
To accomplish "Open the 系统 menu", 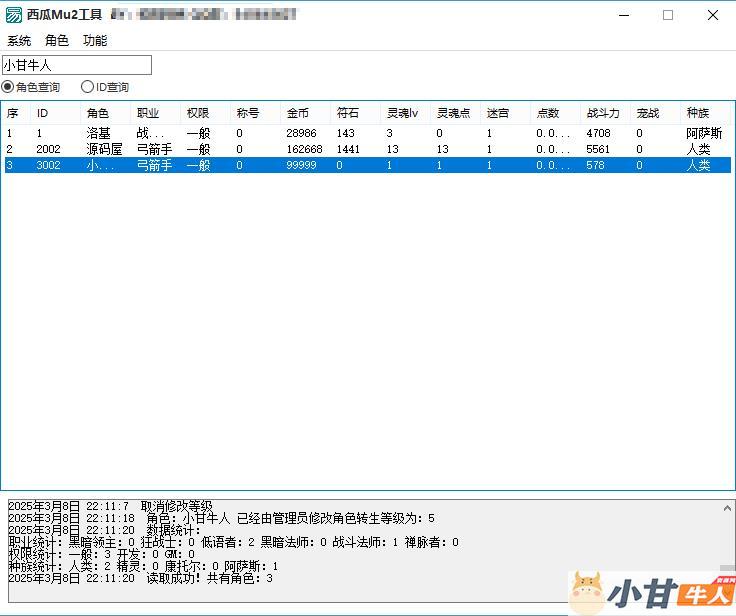I will pyautogui.click(x=19, y=41).
